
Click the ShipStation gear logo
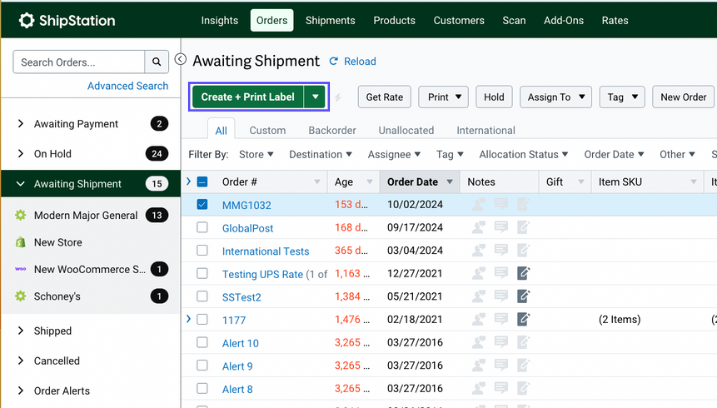coord(27,20)
